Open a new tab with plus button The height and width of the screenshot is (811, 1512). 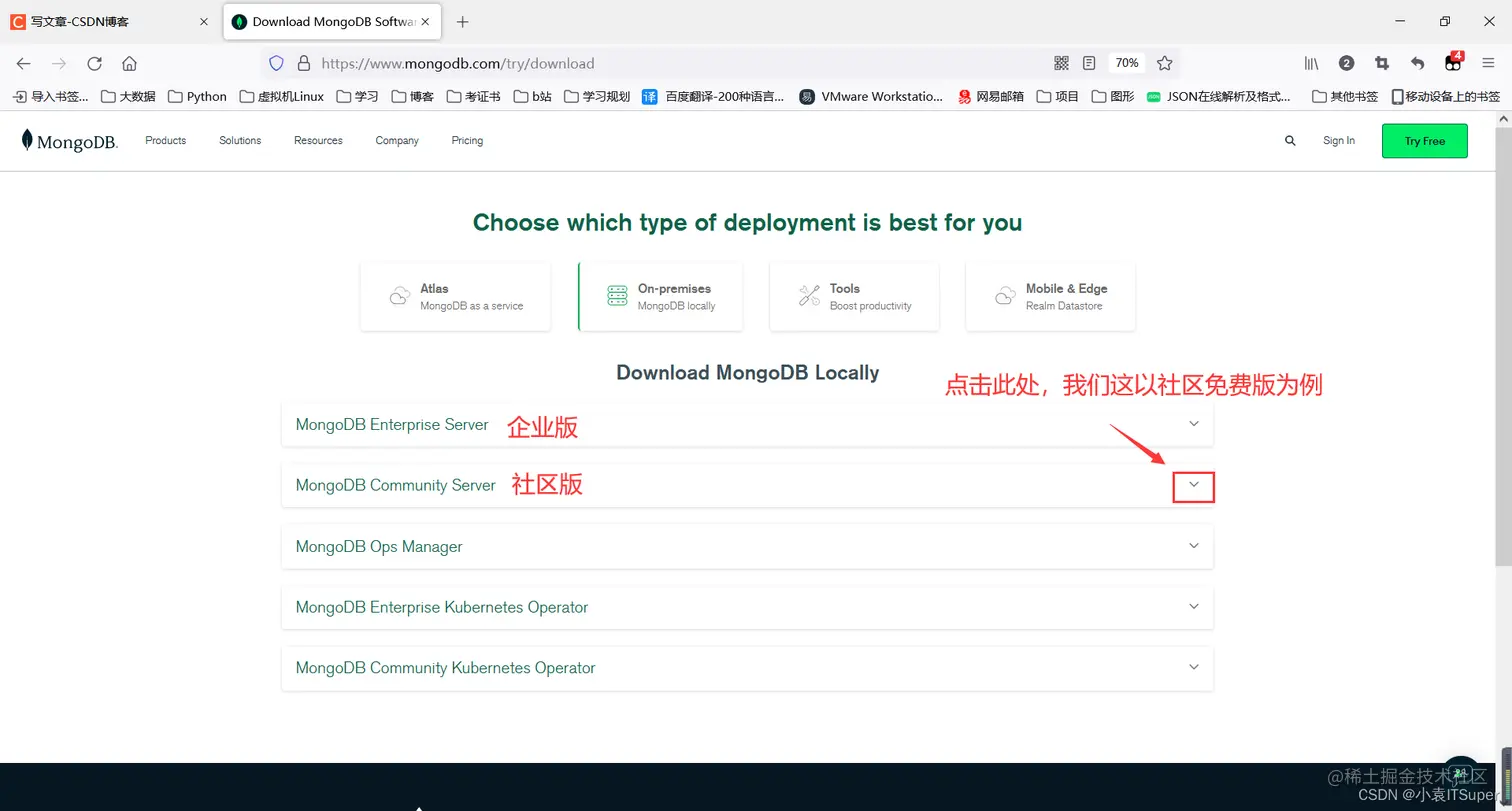[x=462, y=21]
